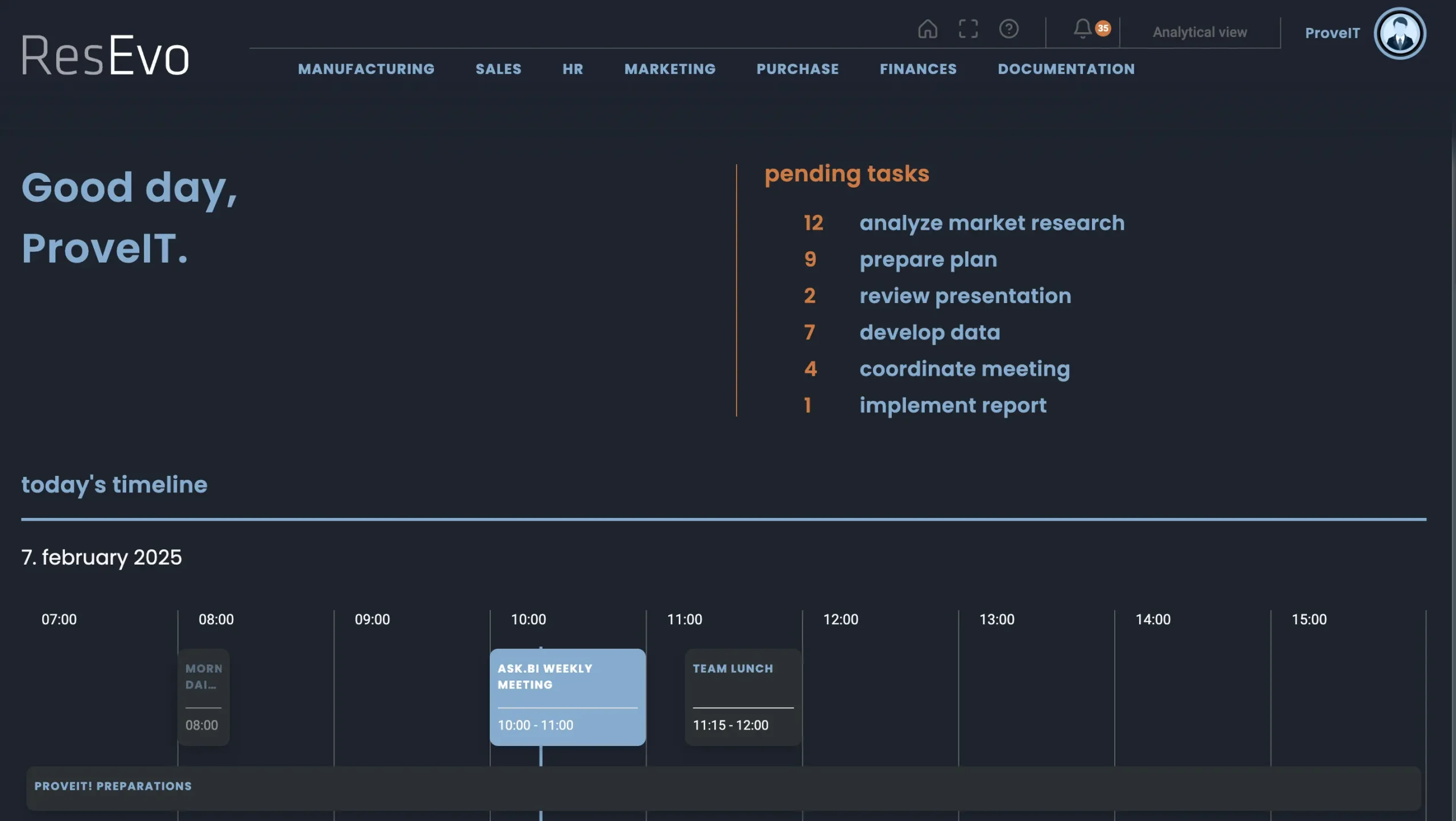Expand the Marketing menu

click(x=670, y=69)
